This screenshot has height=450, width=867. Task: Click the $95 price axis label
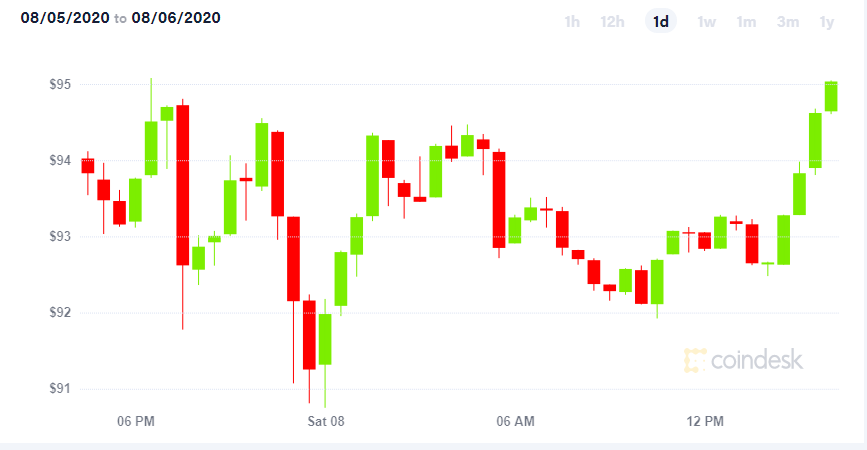[x=60, y=84]
